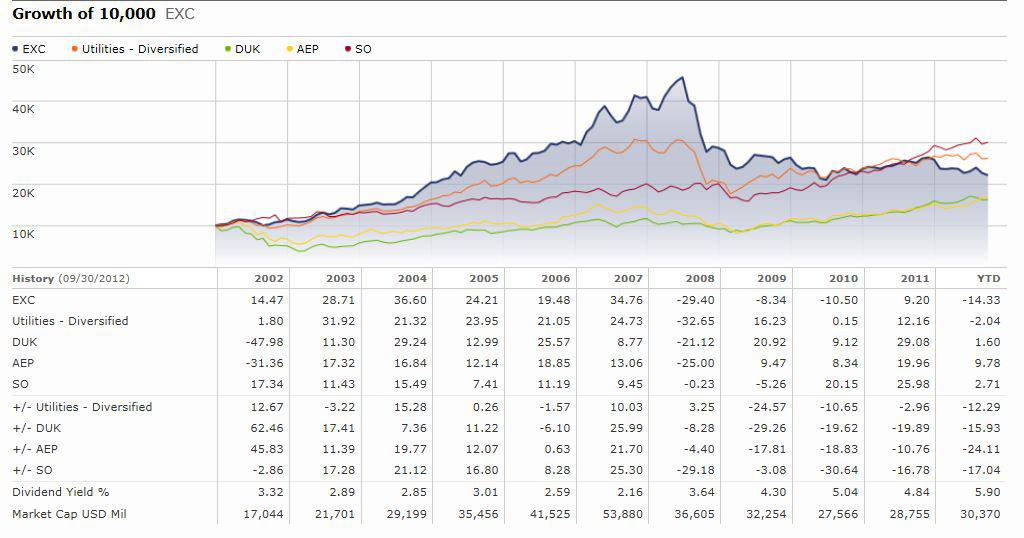Click the AEP row label in table
The image size is (1024, 538).
(23, 363)
